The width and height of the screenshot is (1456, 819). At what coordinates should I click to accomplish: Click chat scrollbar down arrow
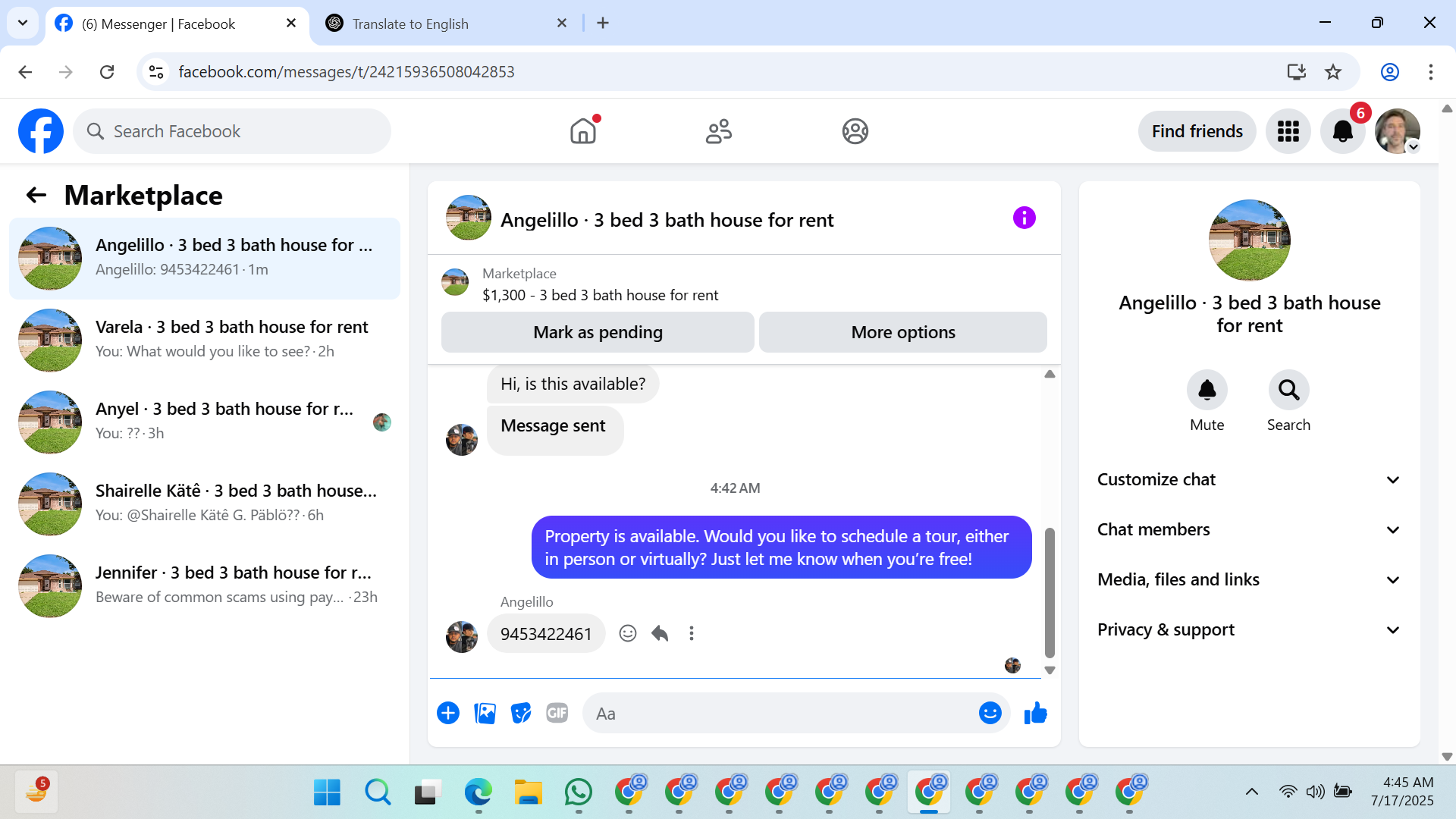pos(1050,670)
